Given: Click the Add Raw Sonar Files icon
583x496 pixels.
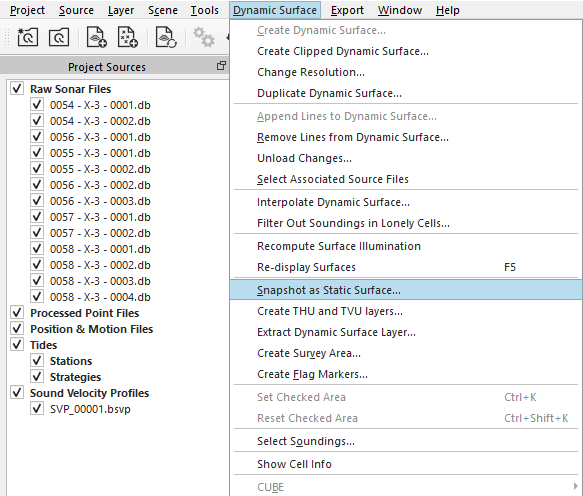Looking at the screenshot, I should pyautogui.click(x=97, y=37).
